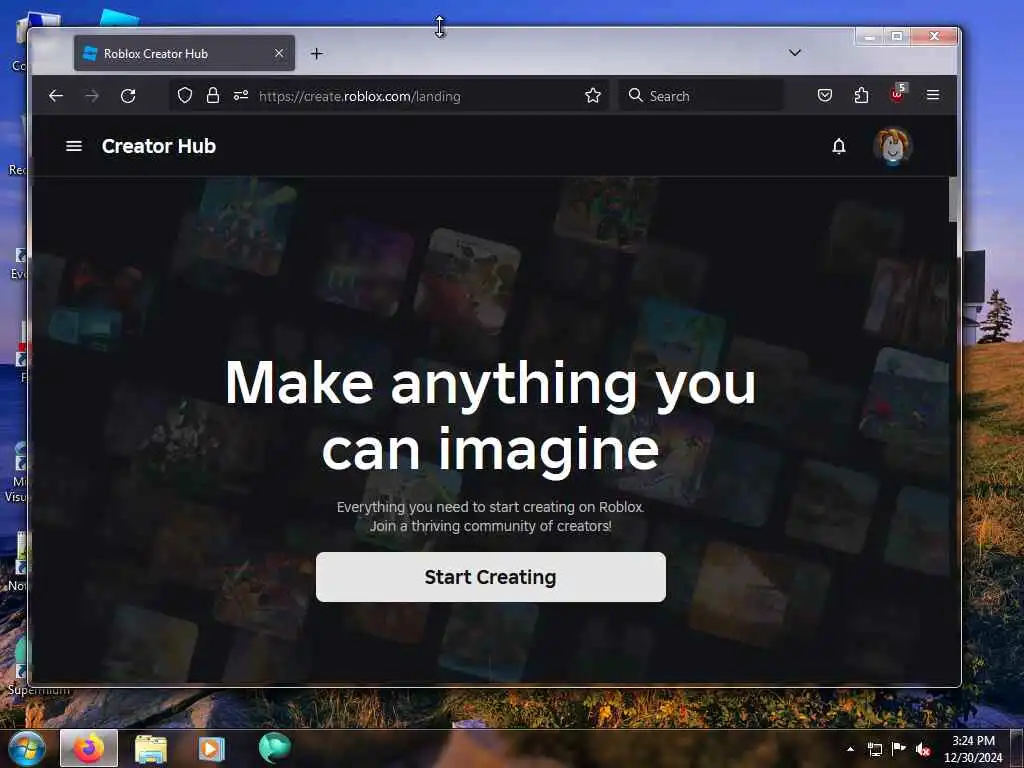1024x768 pixels.
Task: Go back with the browser back arrow
Action: tap(56, 96)
